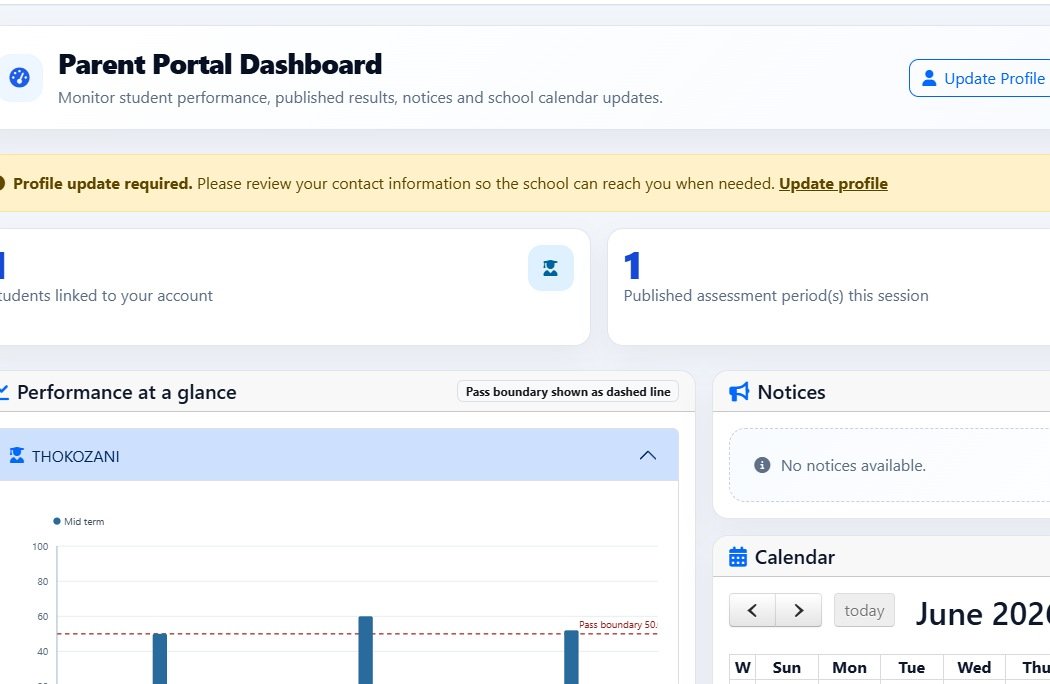
Task: Click the Profile update required warning text
Action: point(102,184)
